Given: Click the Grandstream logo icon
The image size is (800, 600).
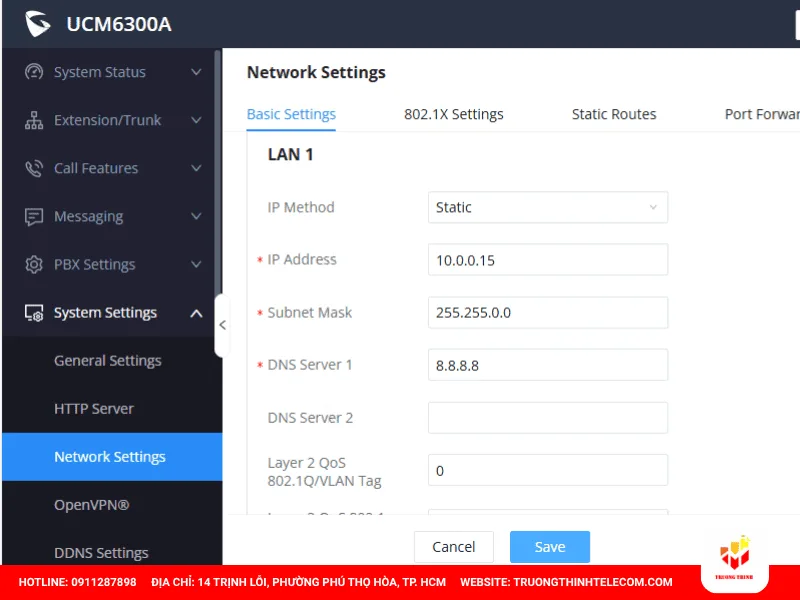Looking at the screenshot, I should 38,23.
